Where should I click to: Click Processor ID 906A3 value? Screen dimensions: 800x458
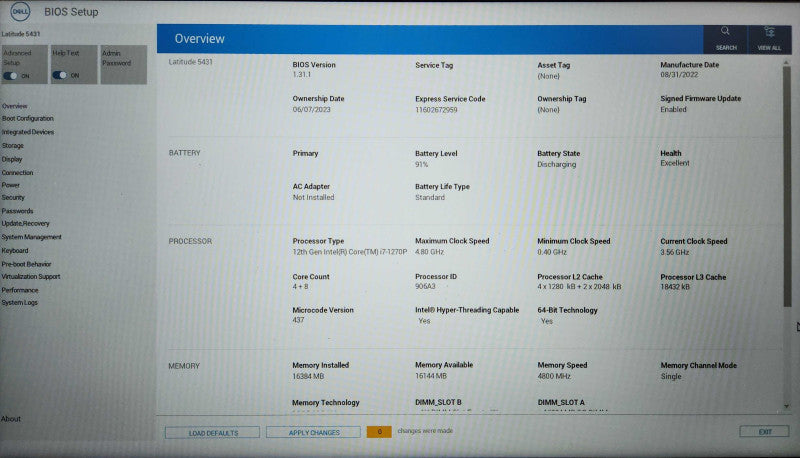pyautogui.click(x=425, y=287)
